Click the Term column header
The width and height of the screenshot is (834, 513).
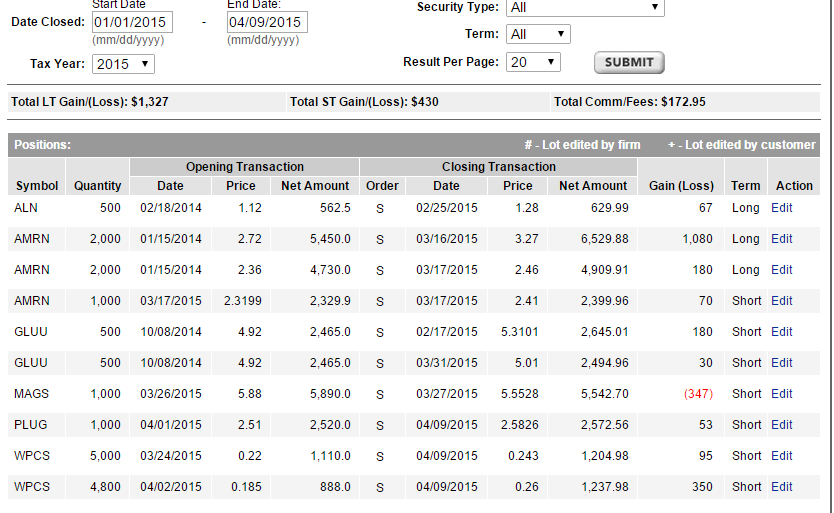point(745,186)
